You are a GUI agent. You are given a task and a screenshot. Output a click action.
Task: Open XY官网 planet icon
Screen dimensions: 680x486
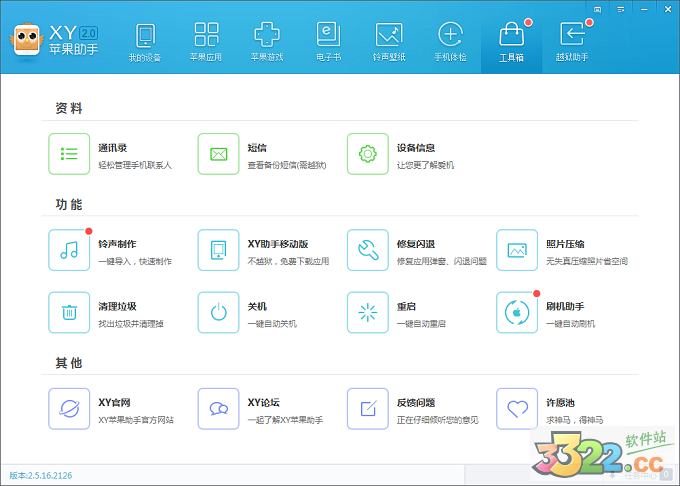click(69, 409)
